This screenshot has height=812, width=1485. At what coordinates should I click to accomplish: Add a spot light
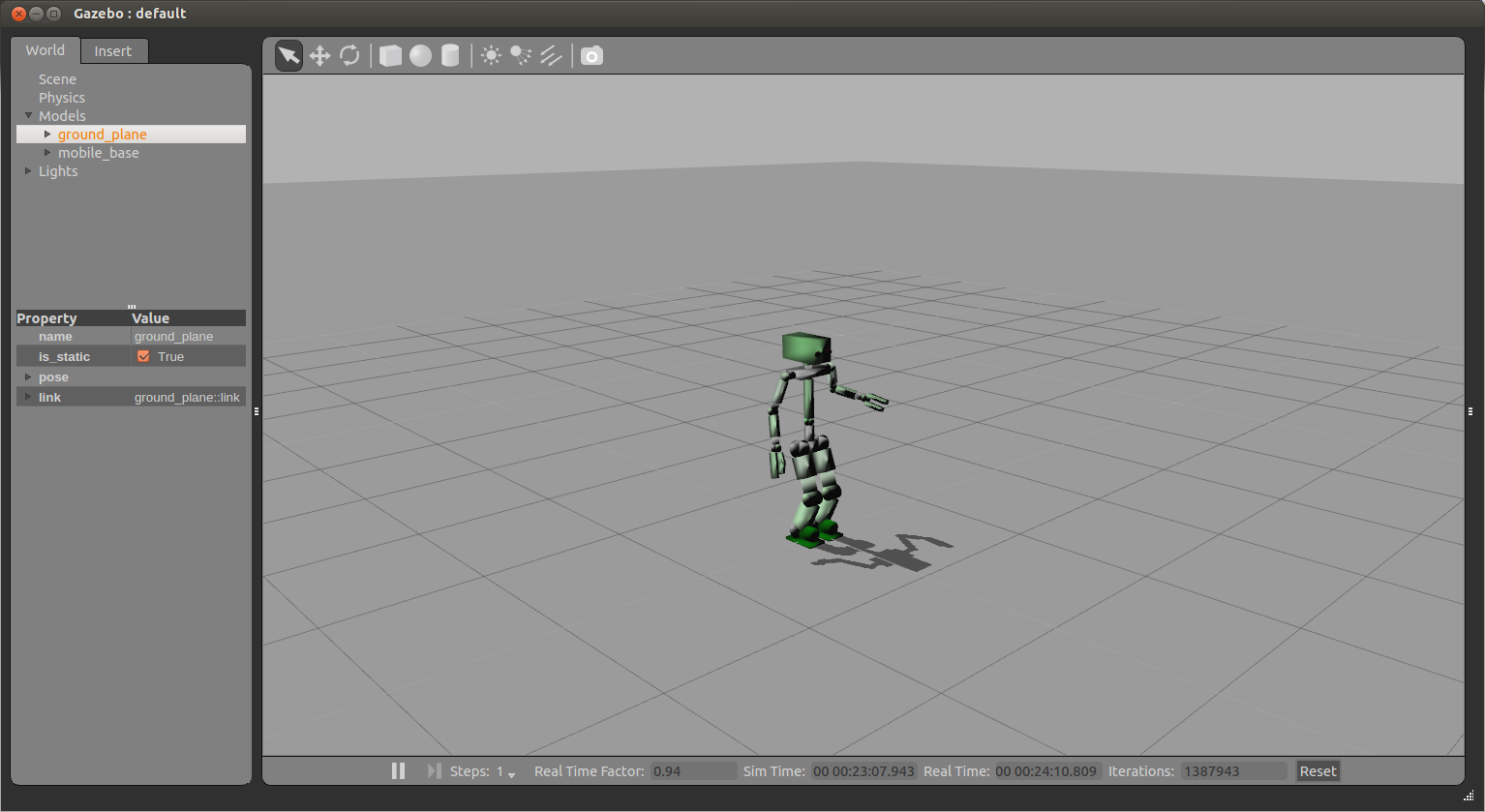(521, 55)
